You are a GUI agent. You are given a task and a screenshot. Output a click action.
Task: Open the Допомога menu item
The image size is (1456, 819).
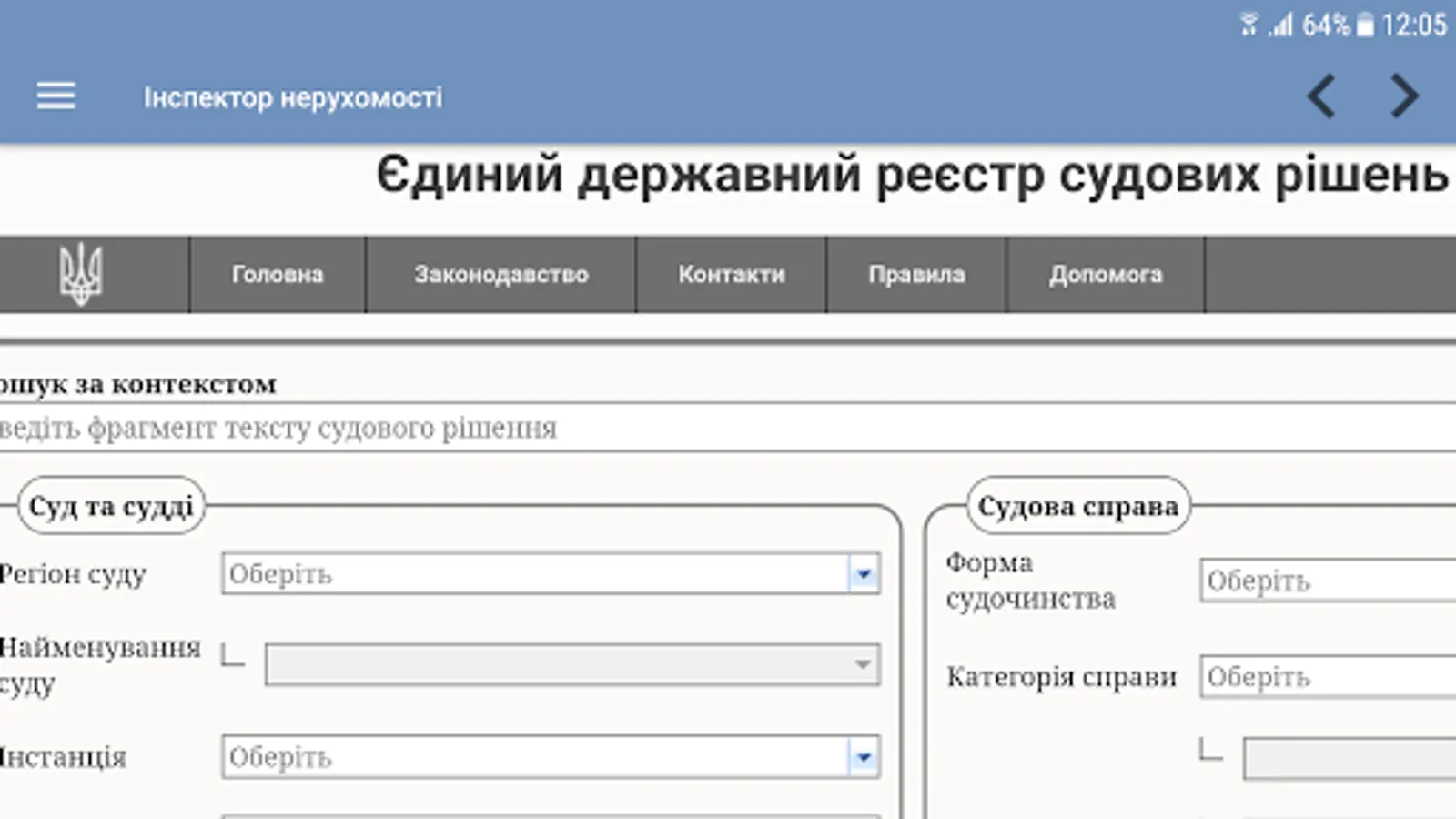1106,274
